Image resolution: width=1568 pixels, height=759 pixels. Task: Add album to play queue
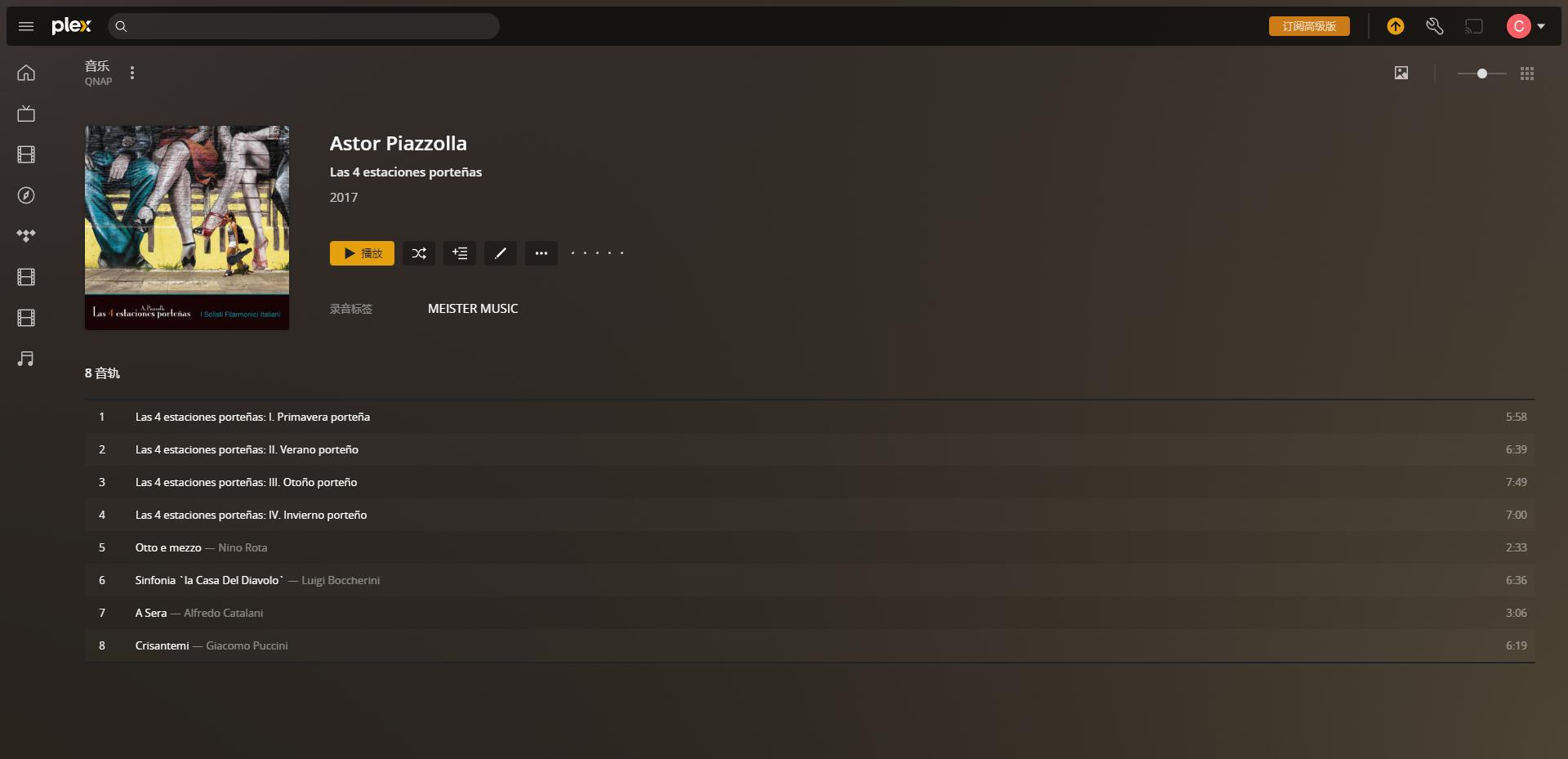click(460, 253)
